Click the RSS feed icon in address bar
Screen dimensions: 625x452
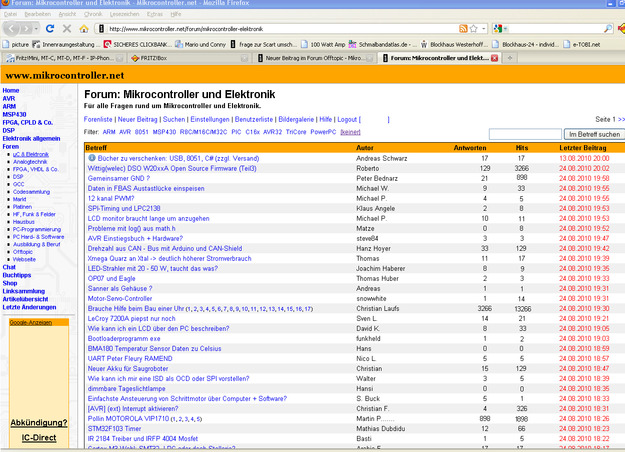point(463,29)
